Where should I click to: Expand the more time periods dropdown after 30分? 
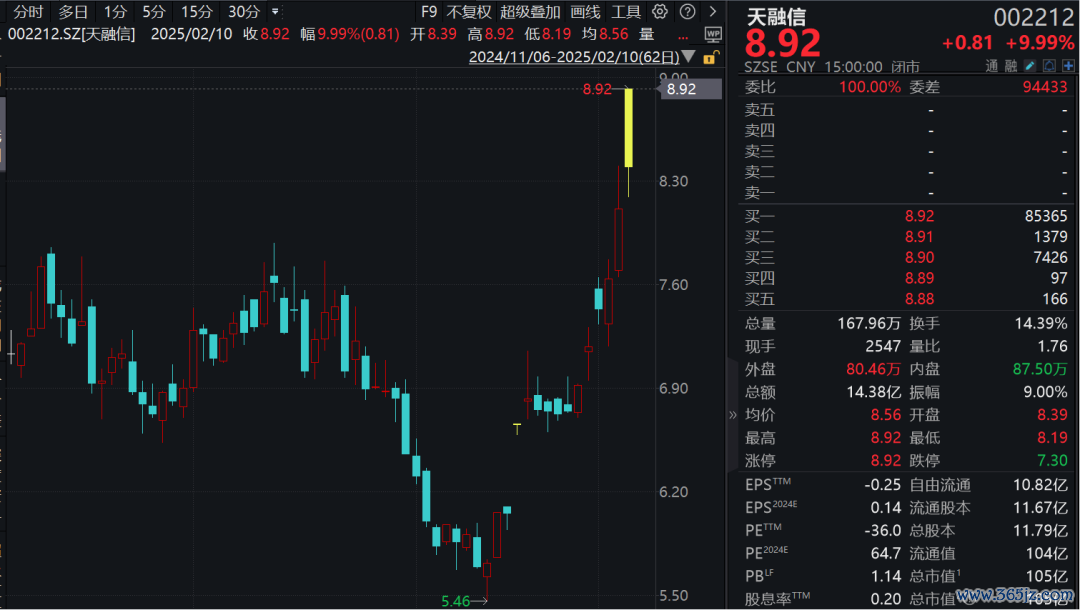pos(275,12)
